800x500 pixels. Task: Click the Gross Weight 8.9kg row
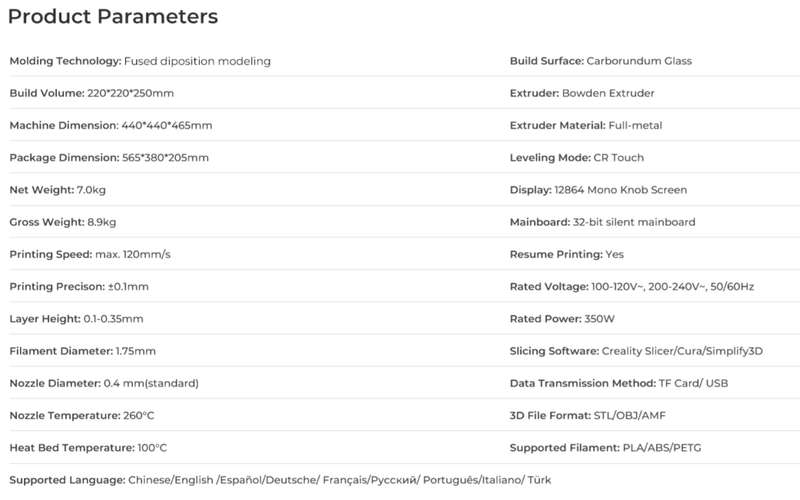click(x=63, y=222)
